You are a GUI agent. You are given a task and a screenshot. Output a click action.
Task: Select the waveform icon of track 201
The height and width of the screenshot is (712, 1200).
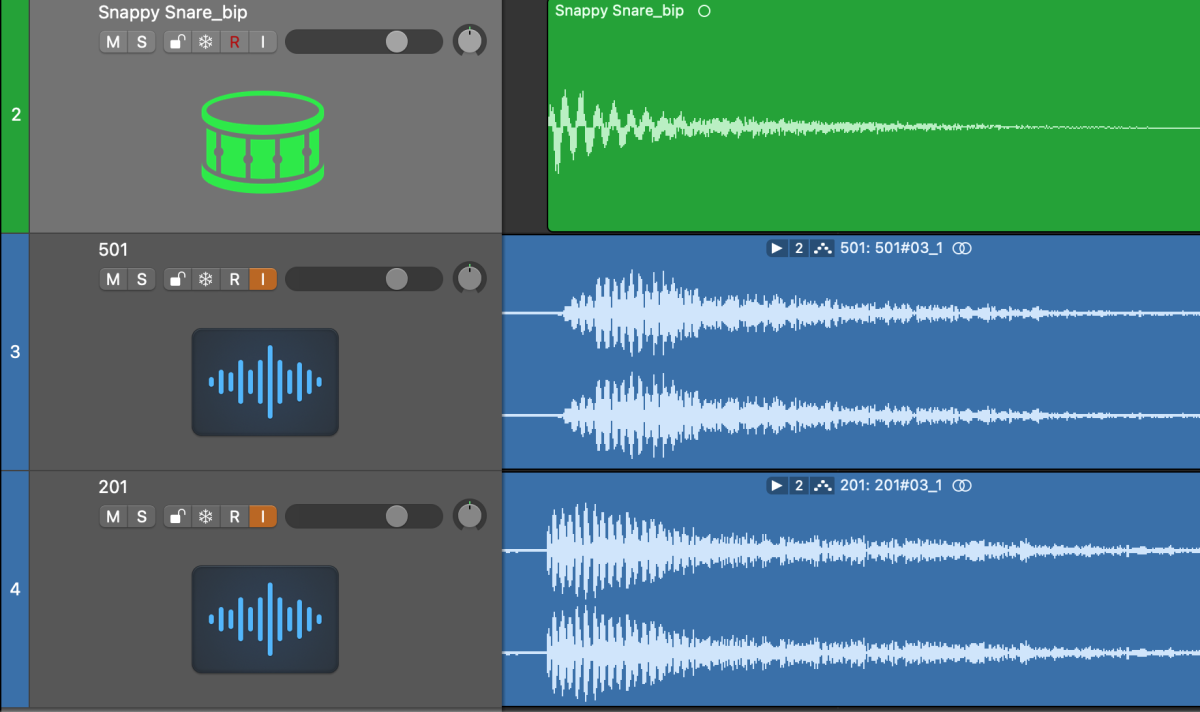265,619
